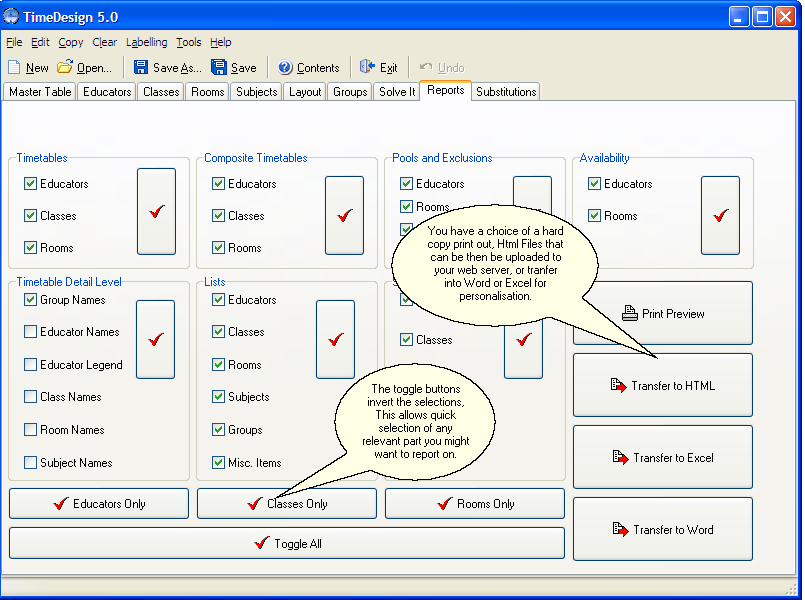Uncheck Classes in Lists group
The height and width of the screenshot is (600, 805).
218,332
